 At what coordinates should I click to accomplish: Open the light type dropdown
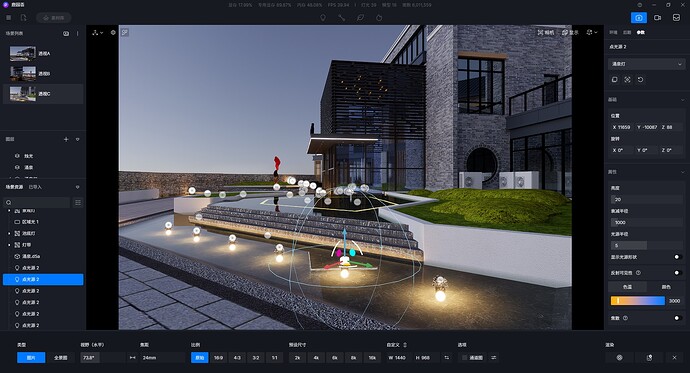click(646, 64)
